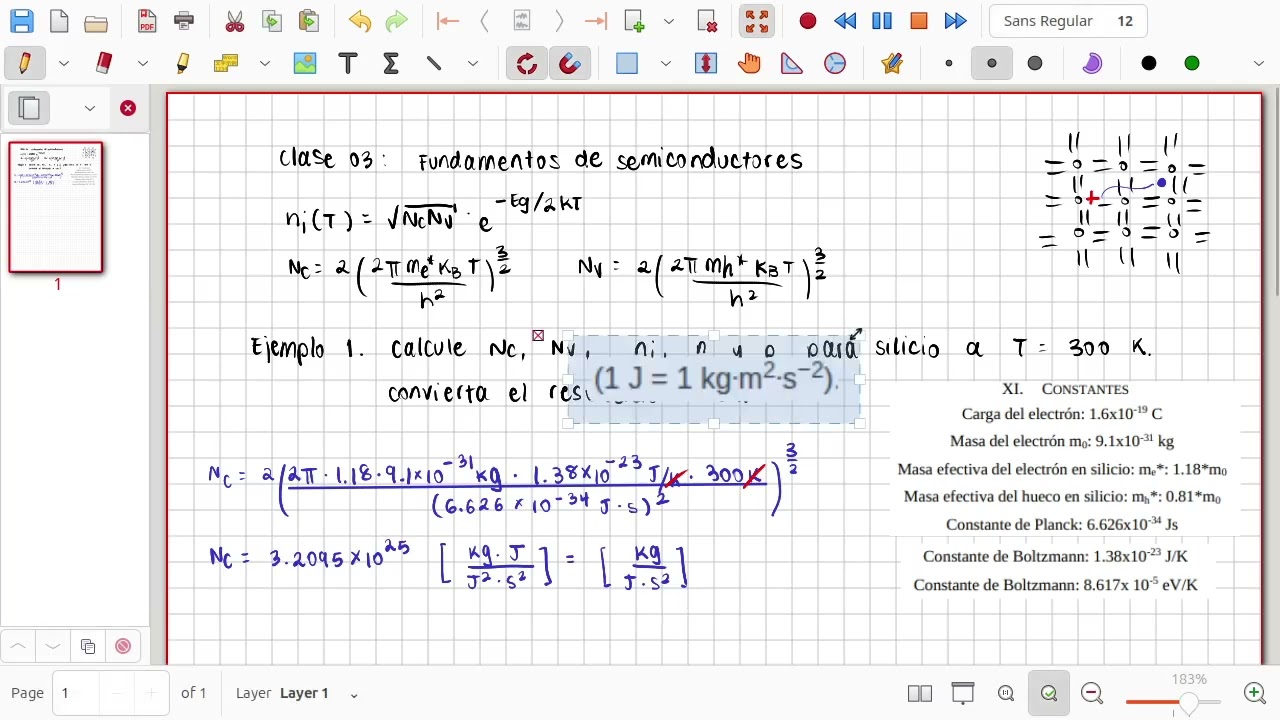Adjust the zoom slider
This screenshot has width=1280, height=720.
(1173, 702)
